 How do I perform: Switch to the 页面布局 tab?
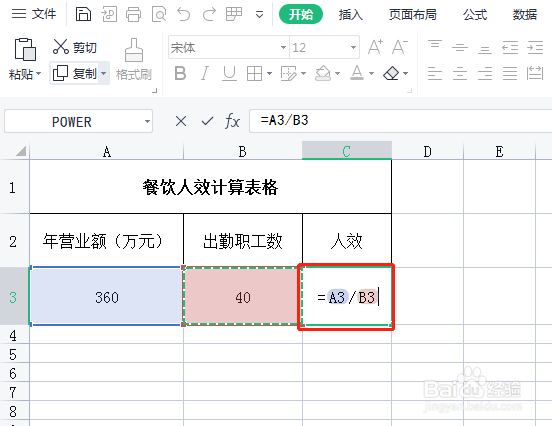click(x=413, y=14)
